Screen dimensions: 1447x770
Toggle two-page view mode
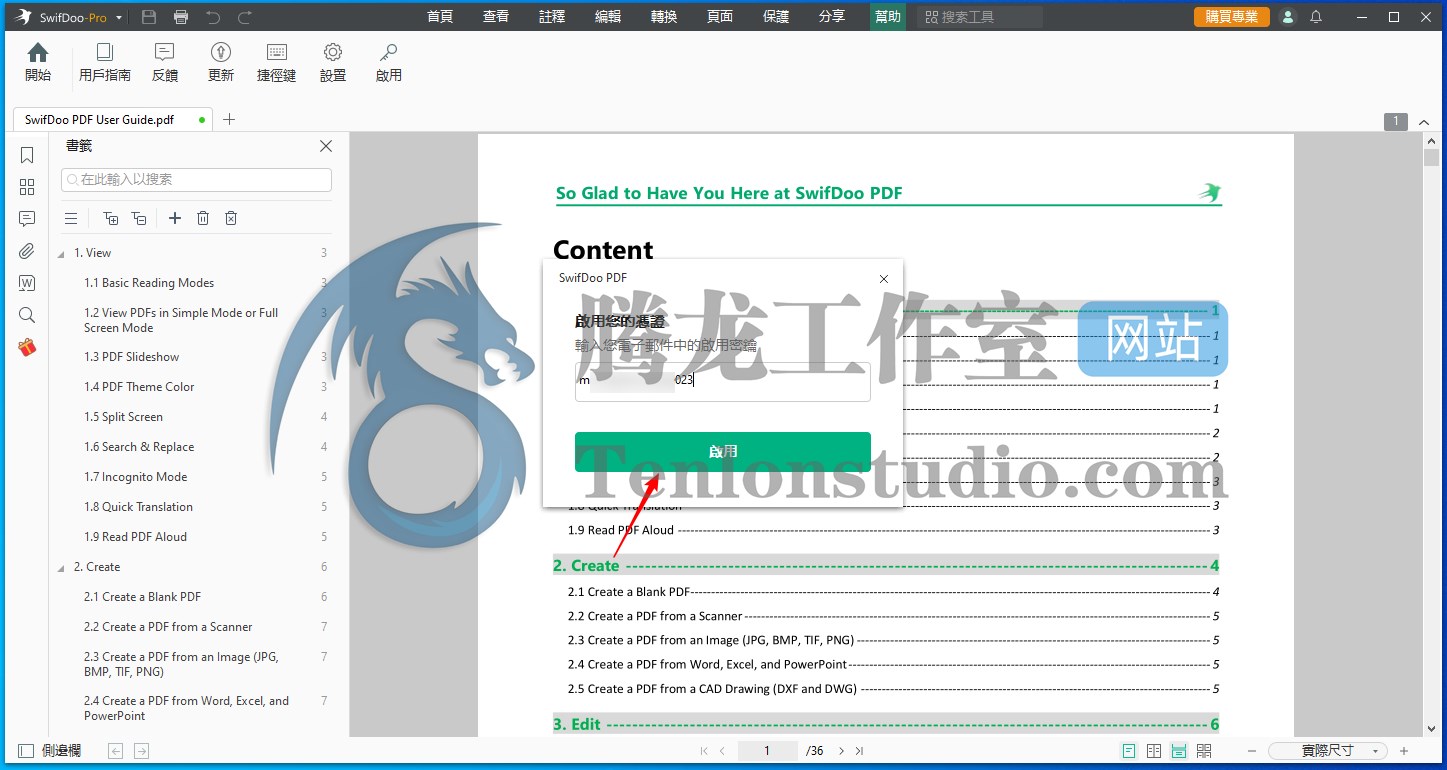(1154, 750)
